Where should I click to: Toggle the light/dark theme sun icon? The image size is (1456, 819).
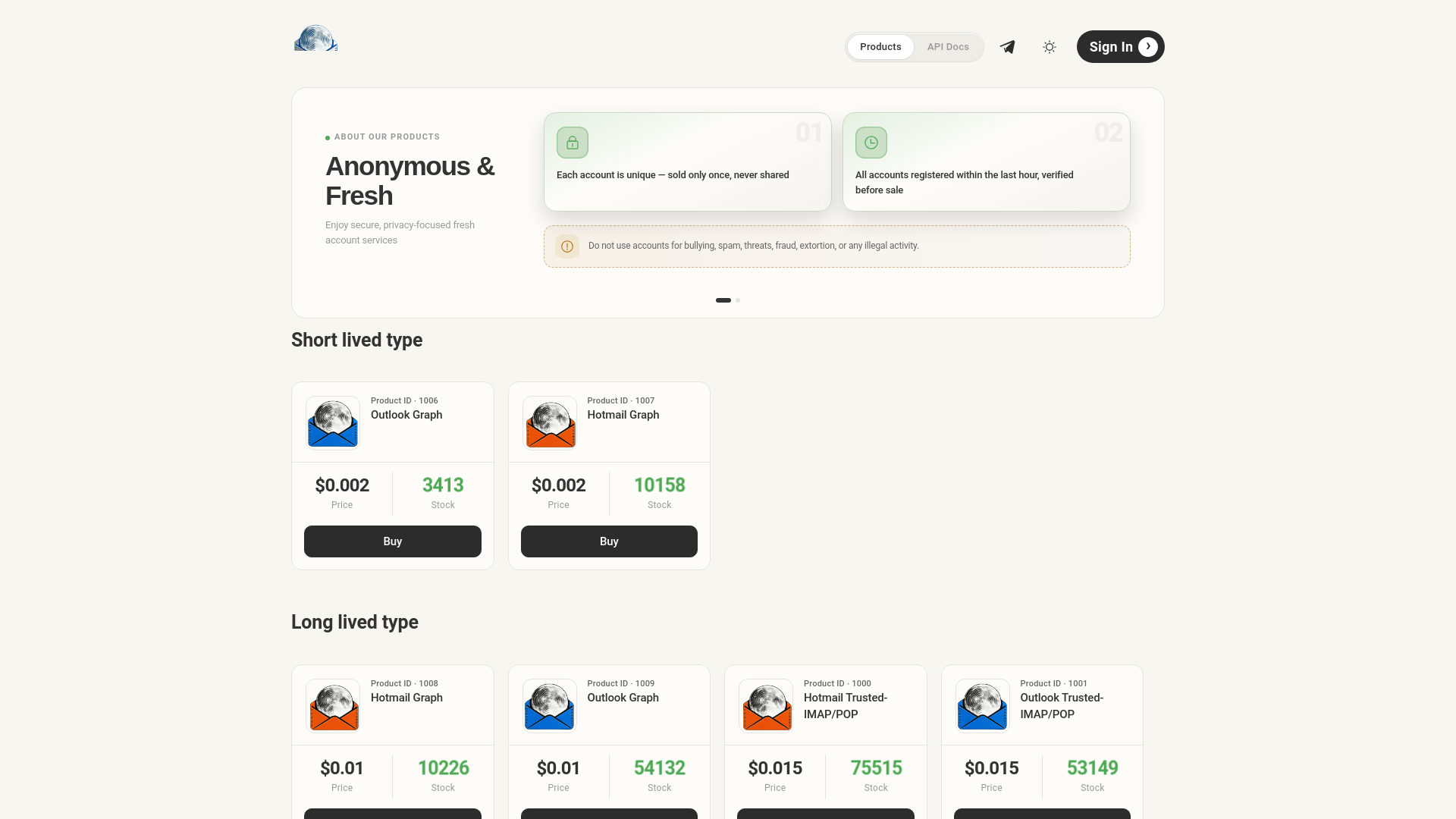1050,47
